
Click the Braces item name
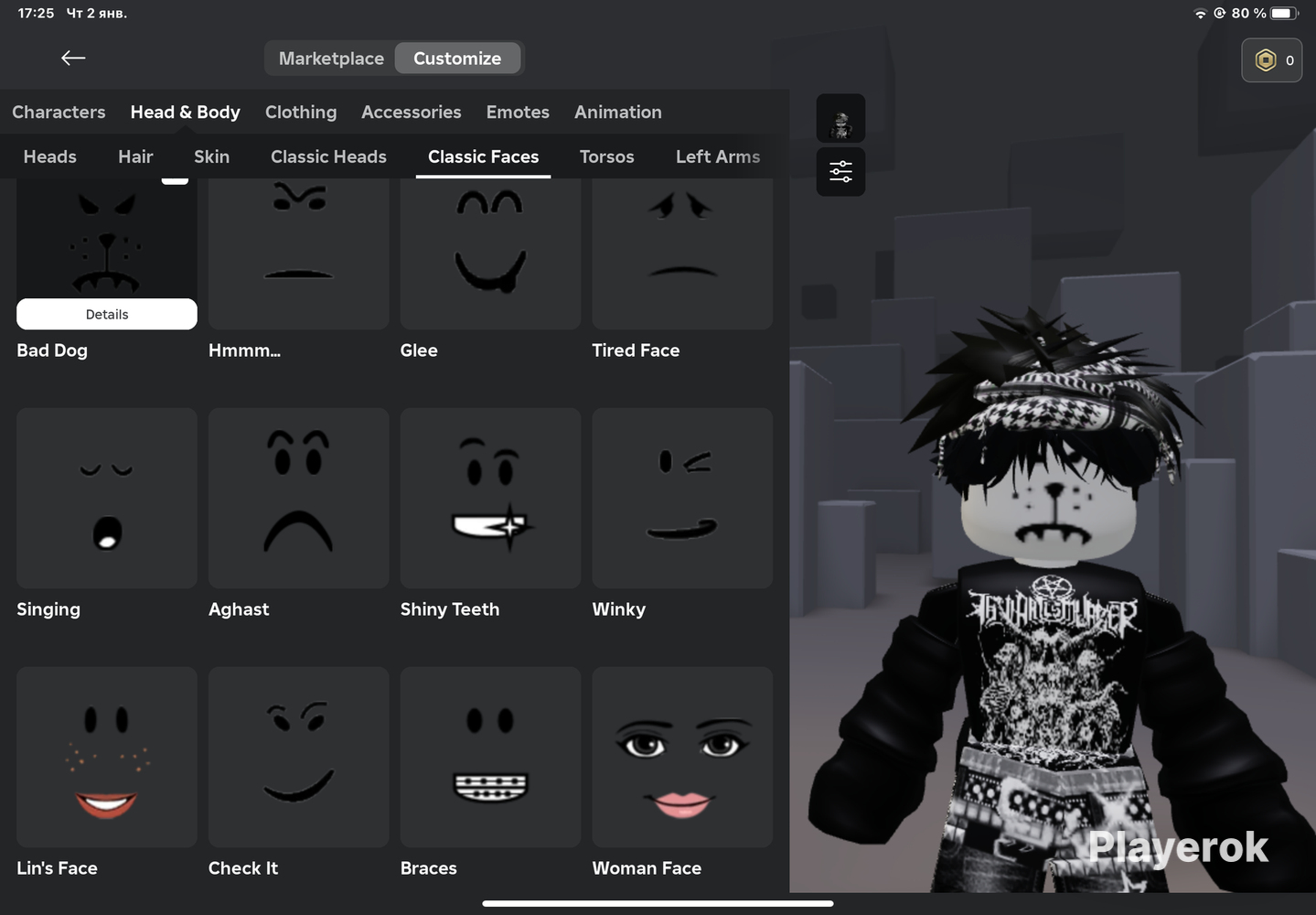[429, 868]
